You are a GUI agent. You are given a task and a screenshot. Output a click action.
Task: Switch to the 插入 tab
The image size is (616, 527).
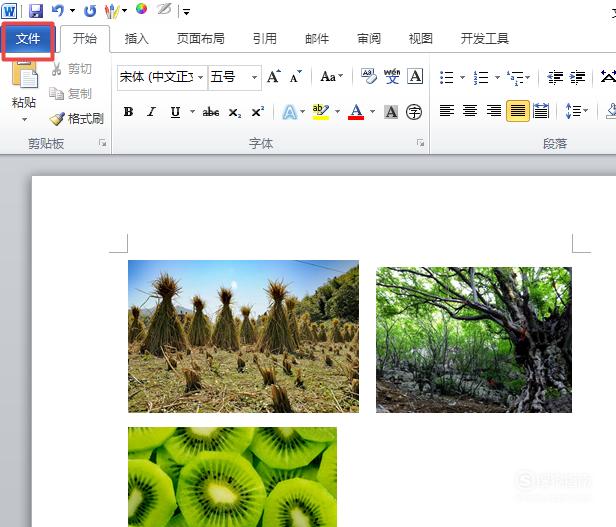click(136, 39)
